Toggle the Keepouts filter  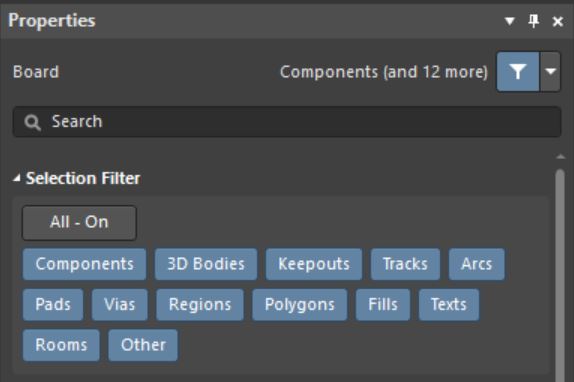(314, 264)
